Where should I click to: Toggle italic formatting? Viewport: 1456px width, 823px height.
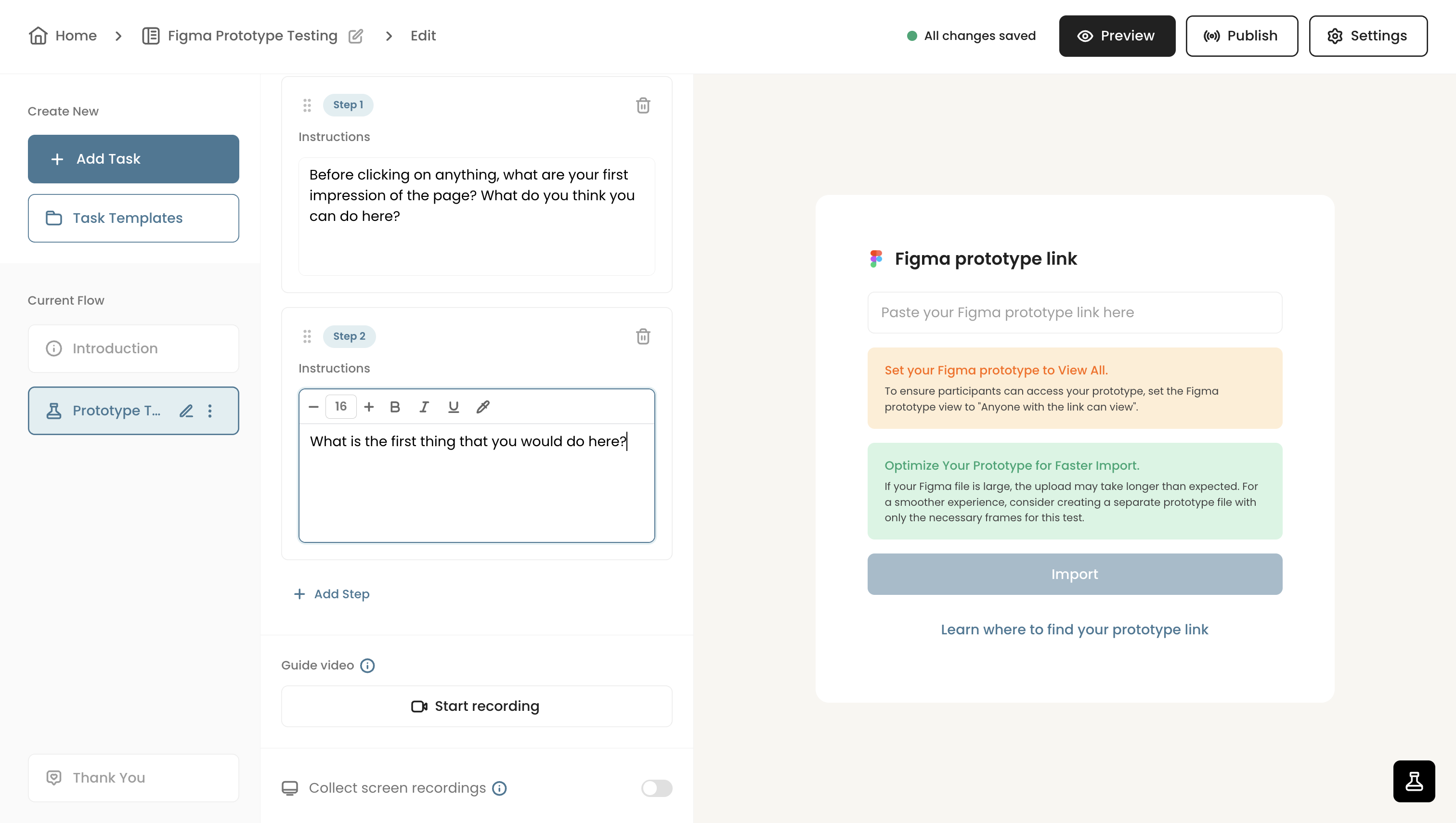click(424, 407)
